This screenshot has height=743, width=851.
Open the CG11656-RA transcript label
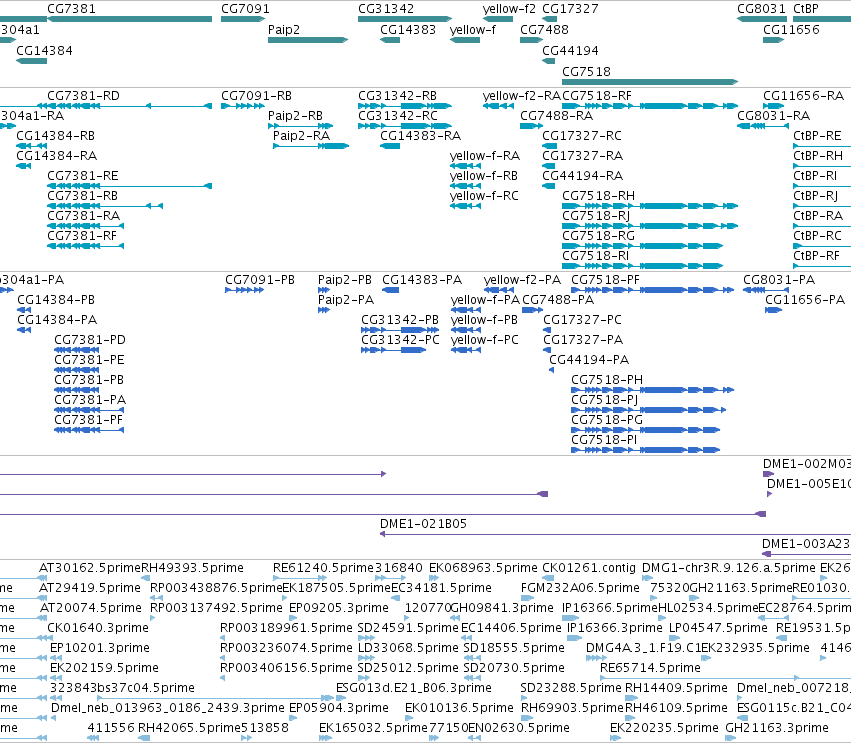(x=803, y=96)
